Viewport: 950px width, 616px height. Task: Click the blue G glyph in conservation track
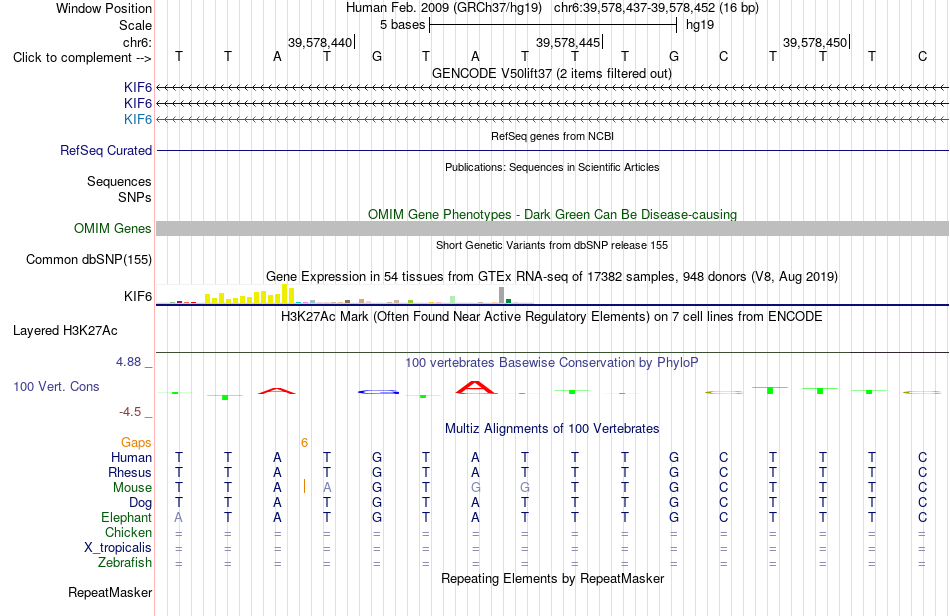click(x=379, y=392)
